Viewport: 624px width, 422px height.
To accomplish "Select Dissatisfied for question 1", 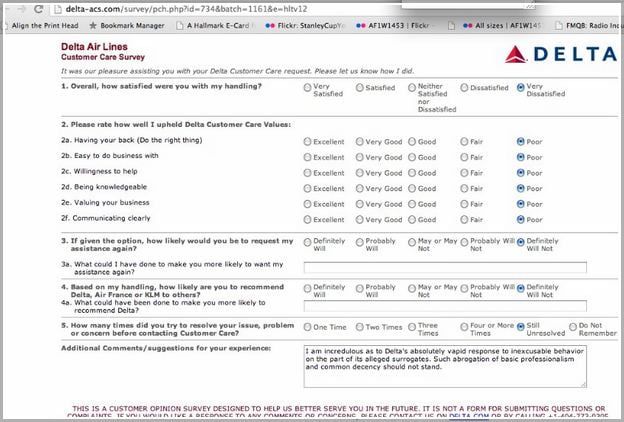I will coord(464,87).
